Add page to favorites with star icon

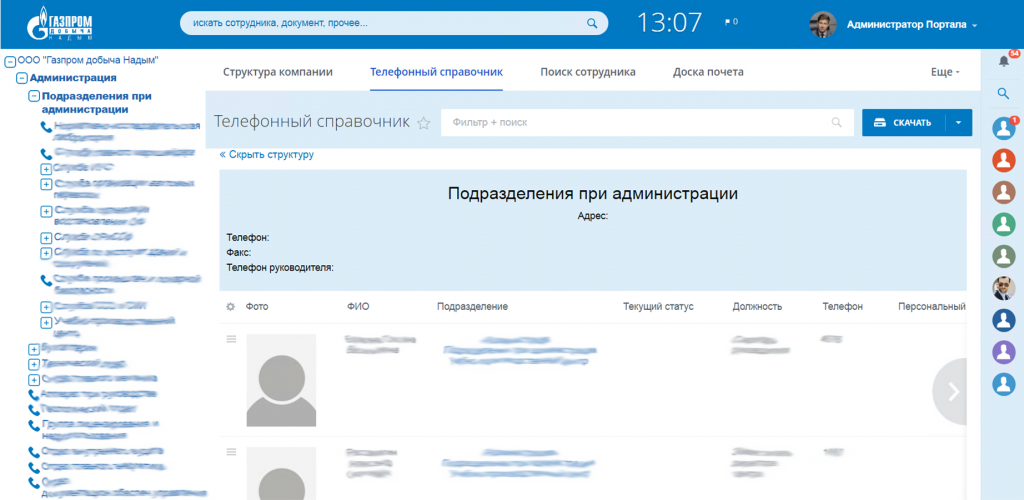424,123
